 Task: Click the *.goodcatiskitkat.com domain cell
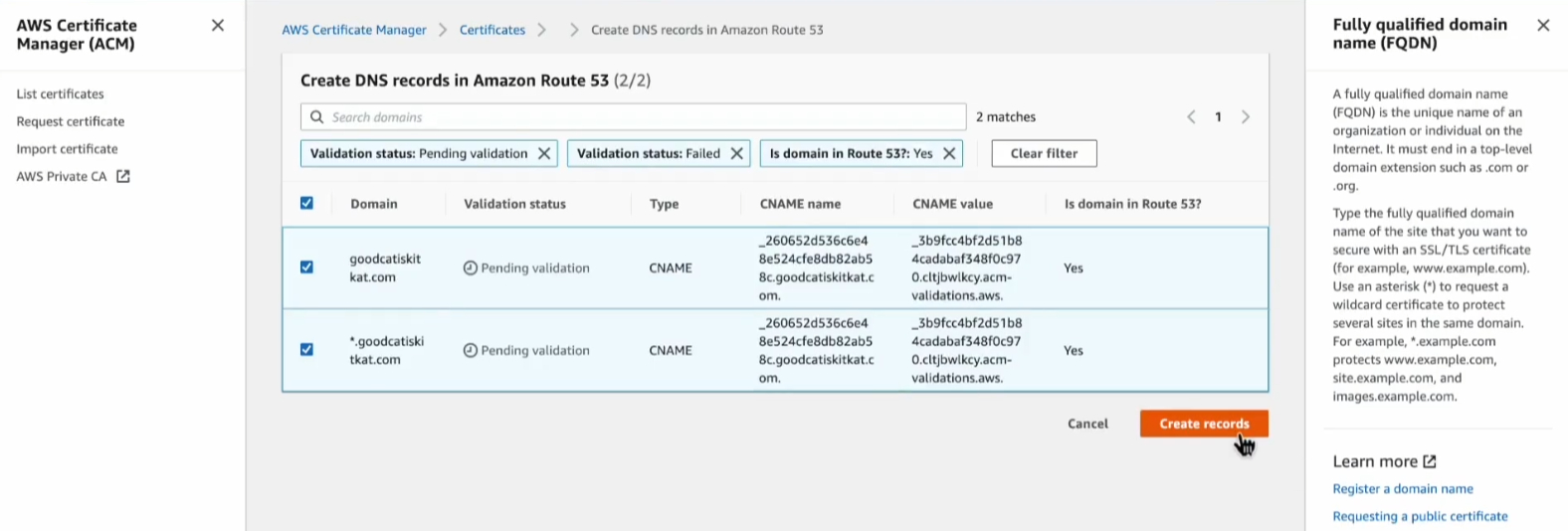tap(386, 350)
